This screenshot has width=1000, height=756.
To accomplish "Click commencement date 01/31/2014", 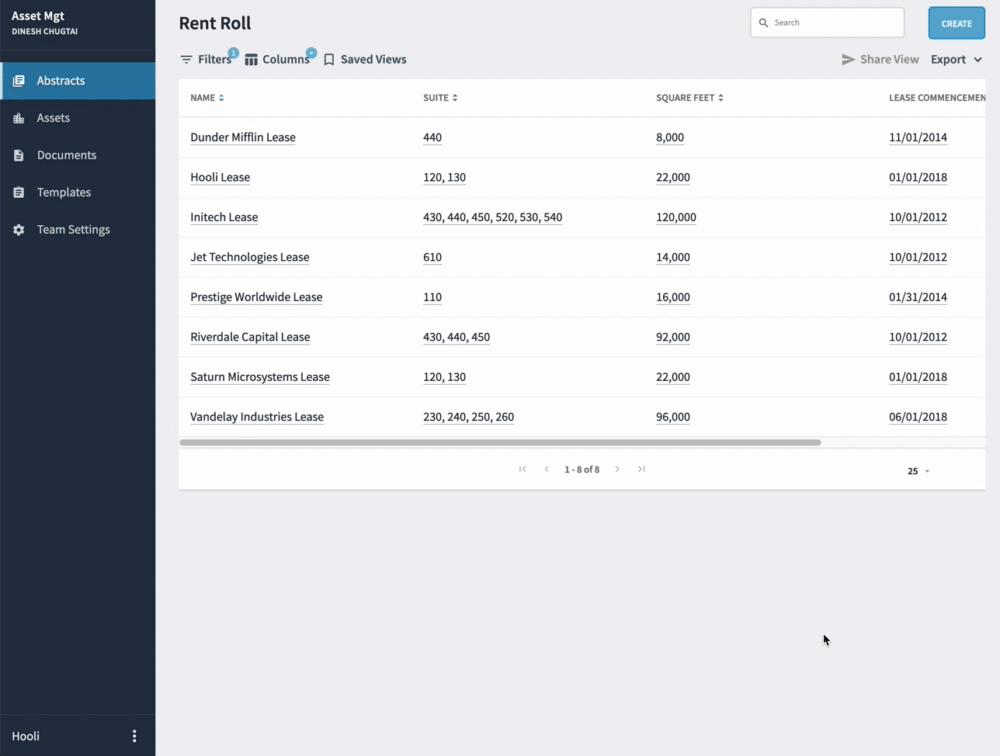I will pos(918,297).
